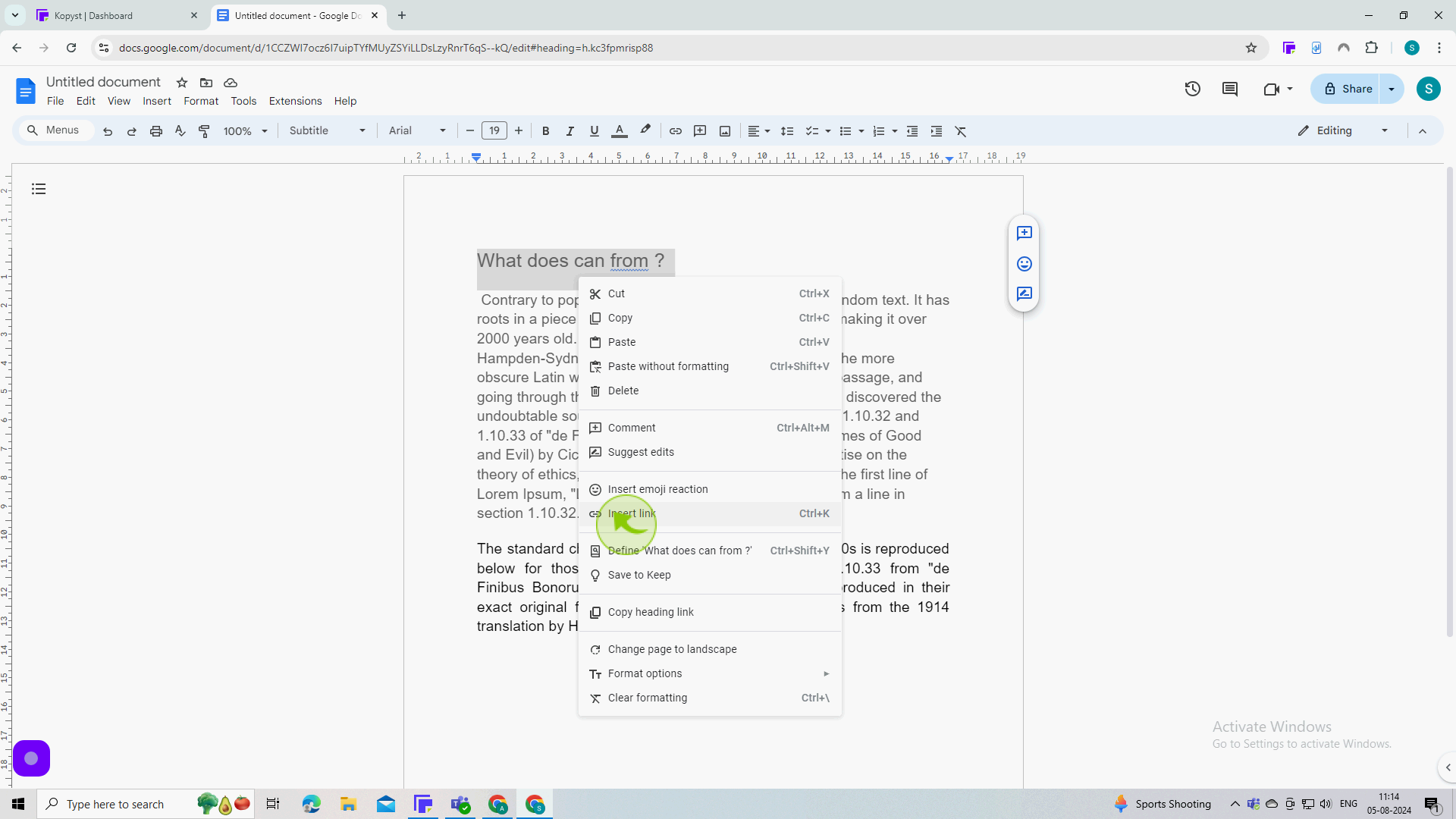
Task: Click the Bold formatting icon
Action: click(545, 131)
